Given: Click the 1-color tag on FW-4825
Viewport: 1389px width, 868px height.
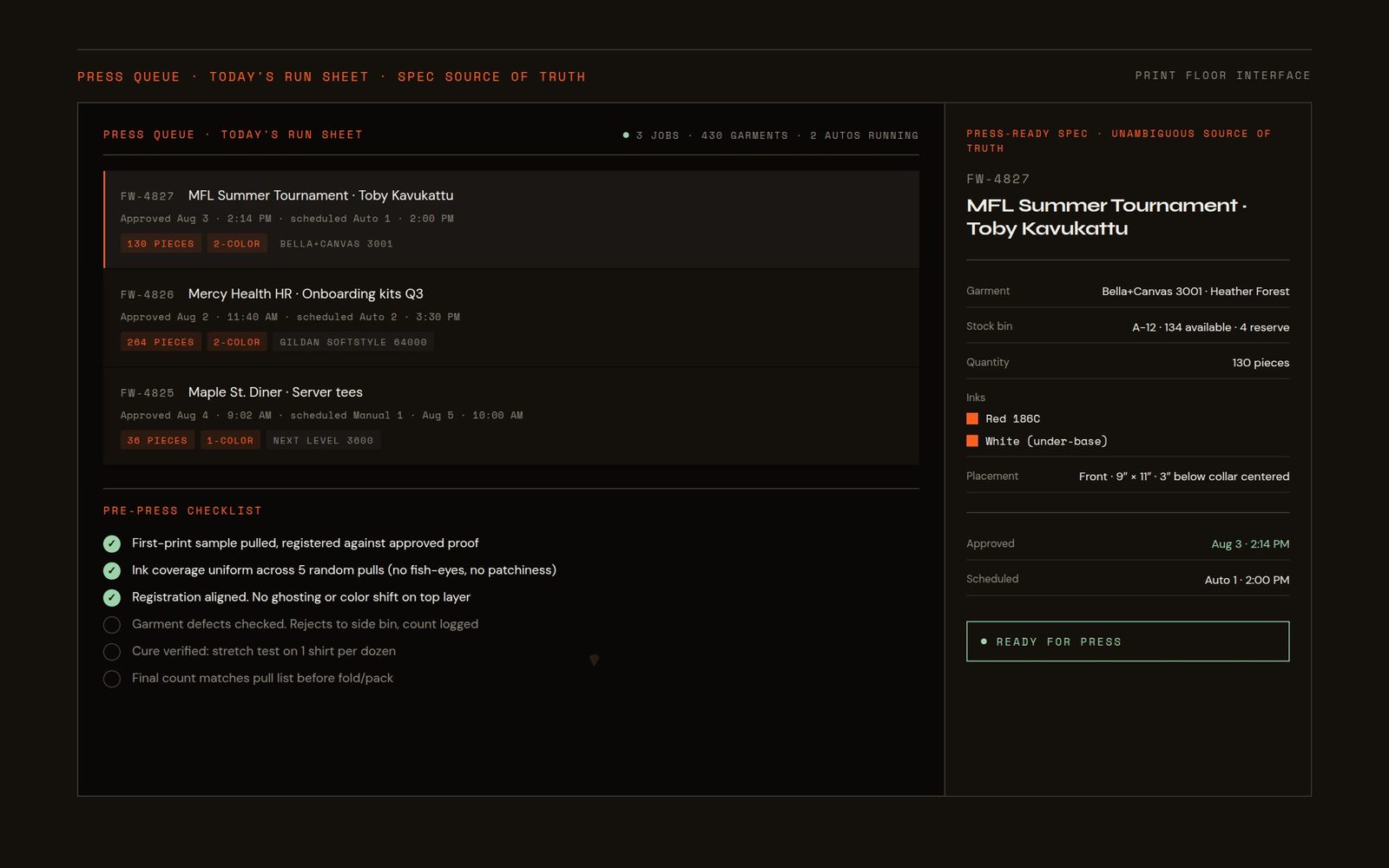Looking at the screenshot, I should (230, 440).
